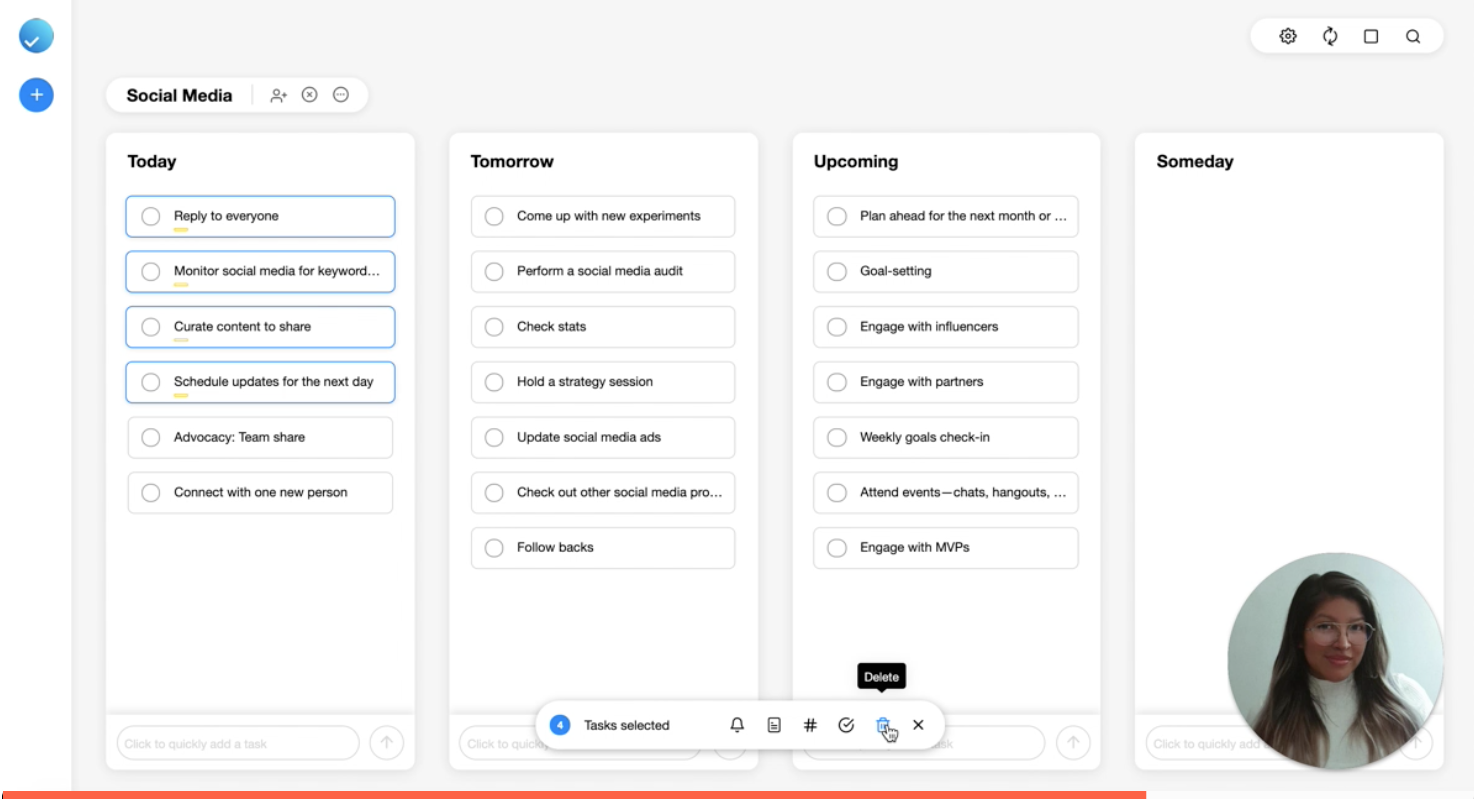Check off 'Check stats' task
Image resolution: width=1474 pixels, height=799 pixels.
pos(494,327)
